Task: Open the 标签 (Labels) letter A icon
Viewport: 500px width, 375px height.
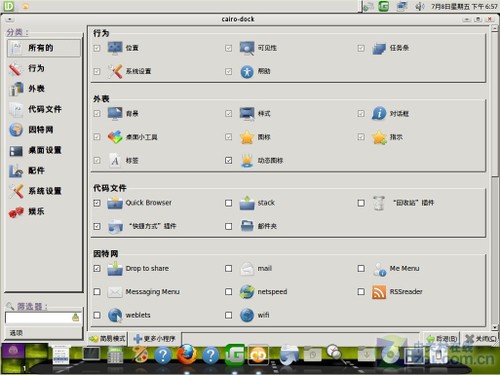Action: click(x=115, y=161)
